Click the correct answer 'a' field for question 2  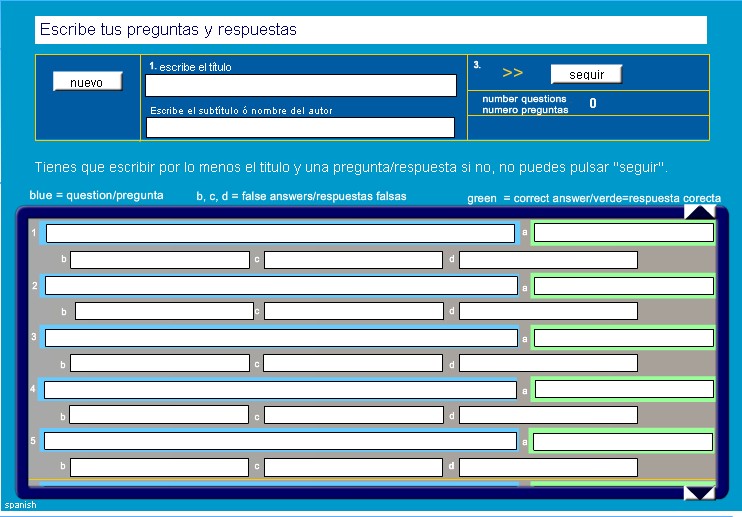pyautogui.click(x=624, y=286)
